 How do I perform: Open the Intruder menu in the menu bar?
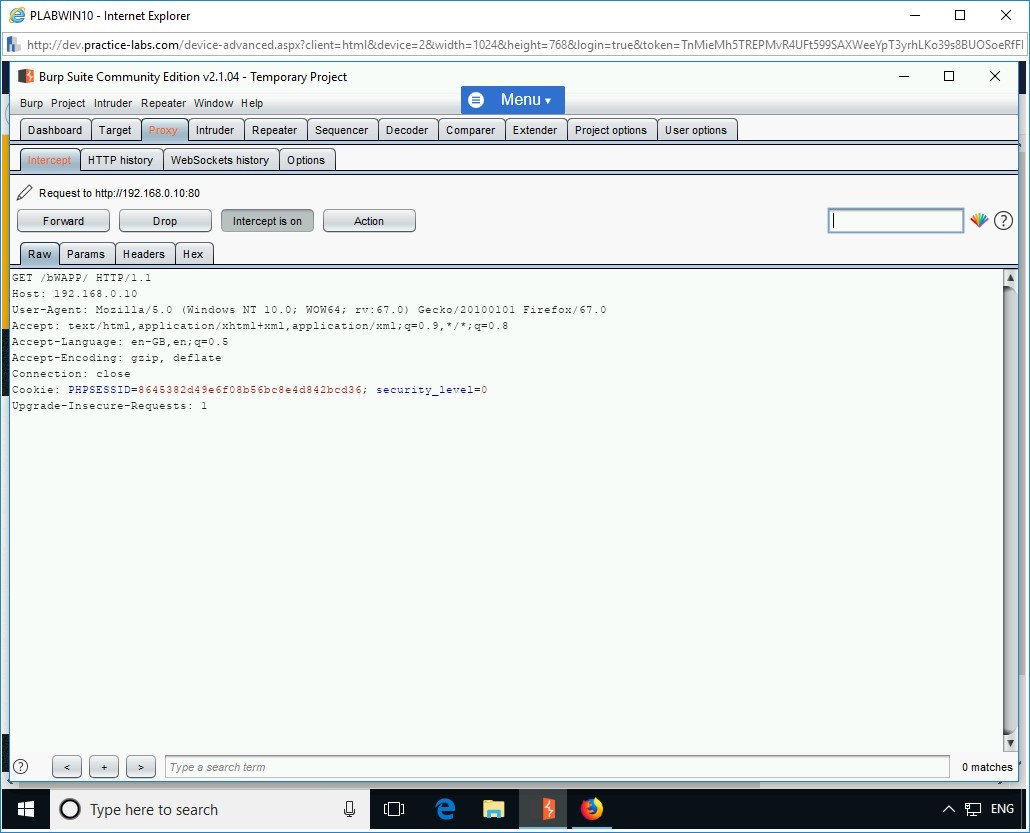tap(113, 103)
